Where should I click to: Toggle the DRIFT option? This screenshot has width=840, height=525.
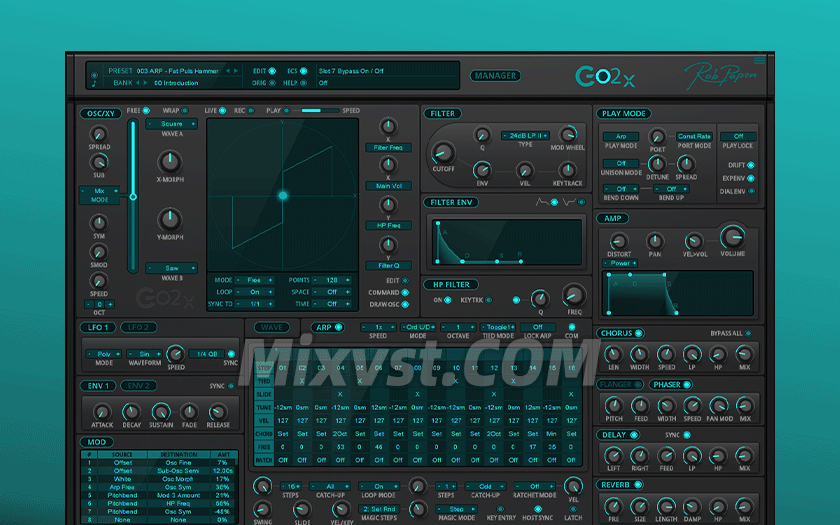tap(751, 165)
